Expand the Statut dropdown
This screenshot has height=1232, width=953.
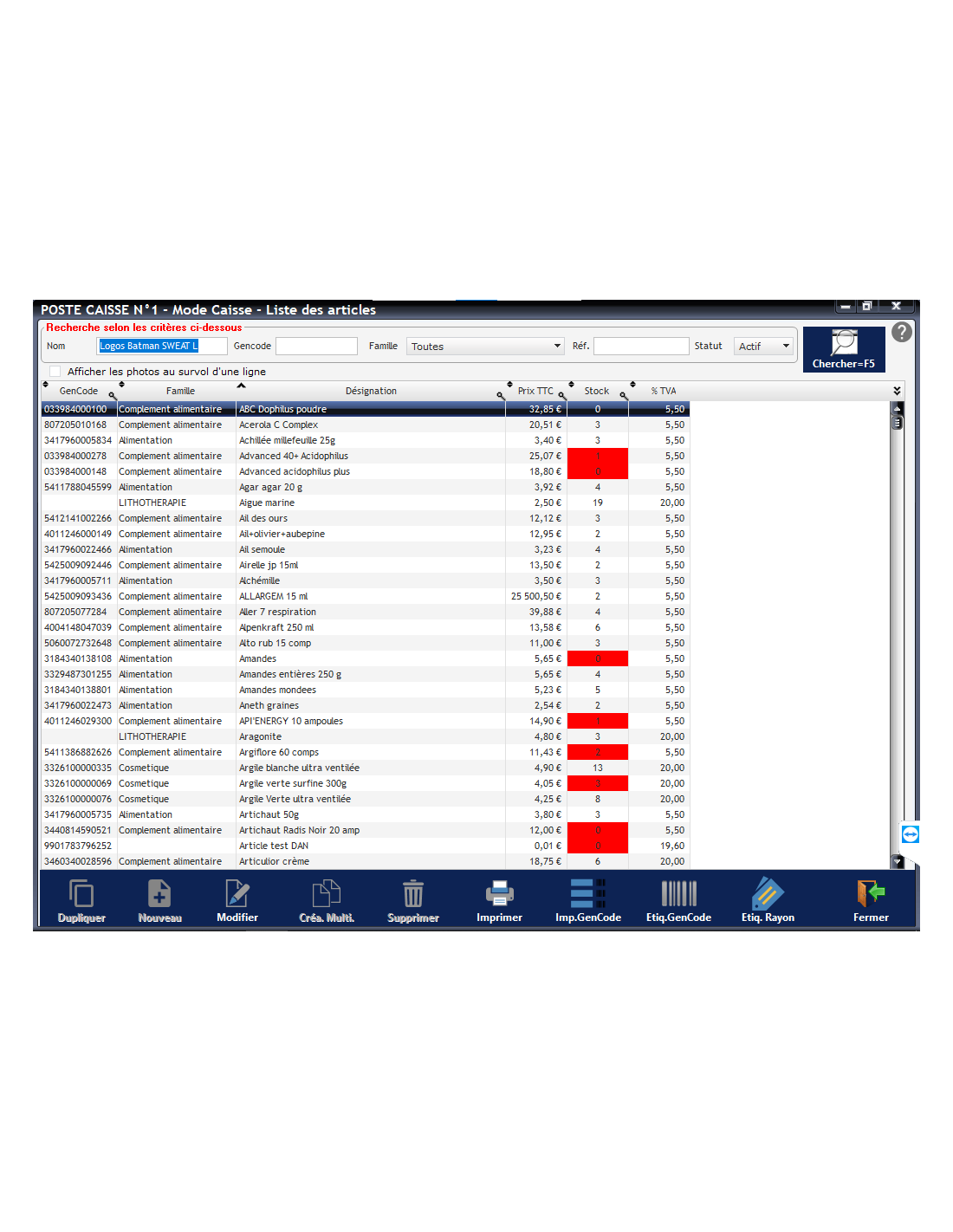[x=786, y=347]
